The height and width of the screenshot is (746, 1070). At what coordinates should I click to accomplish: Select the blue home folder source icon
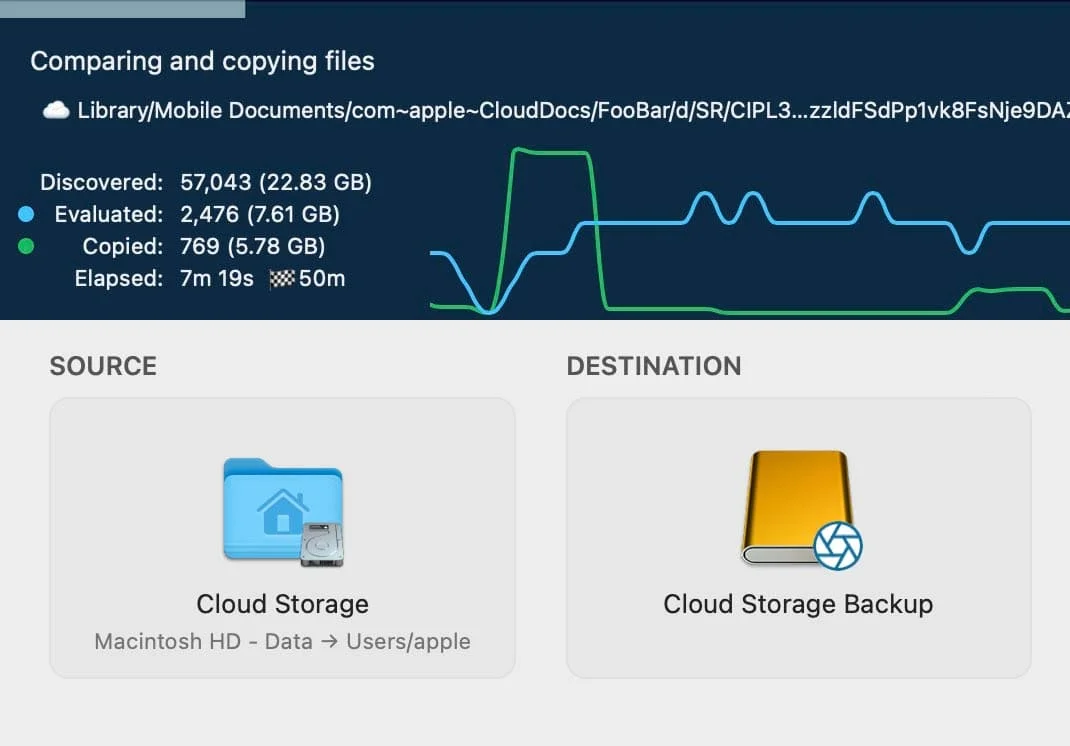280,505
